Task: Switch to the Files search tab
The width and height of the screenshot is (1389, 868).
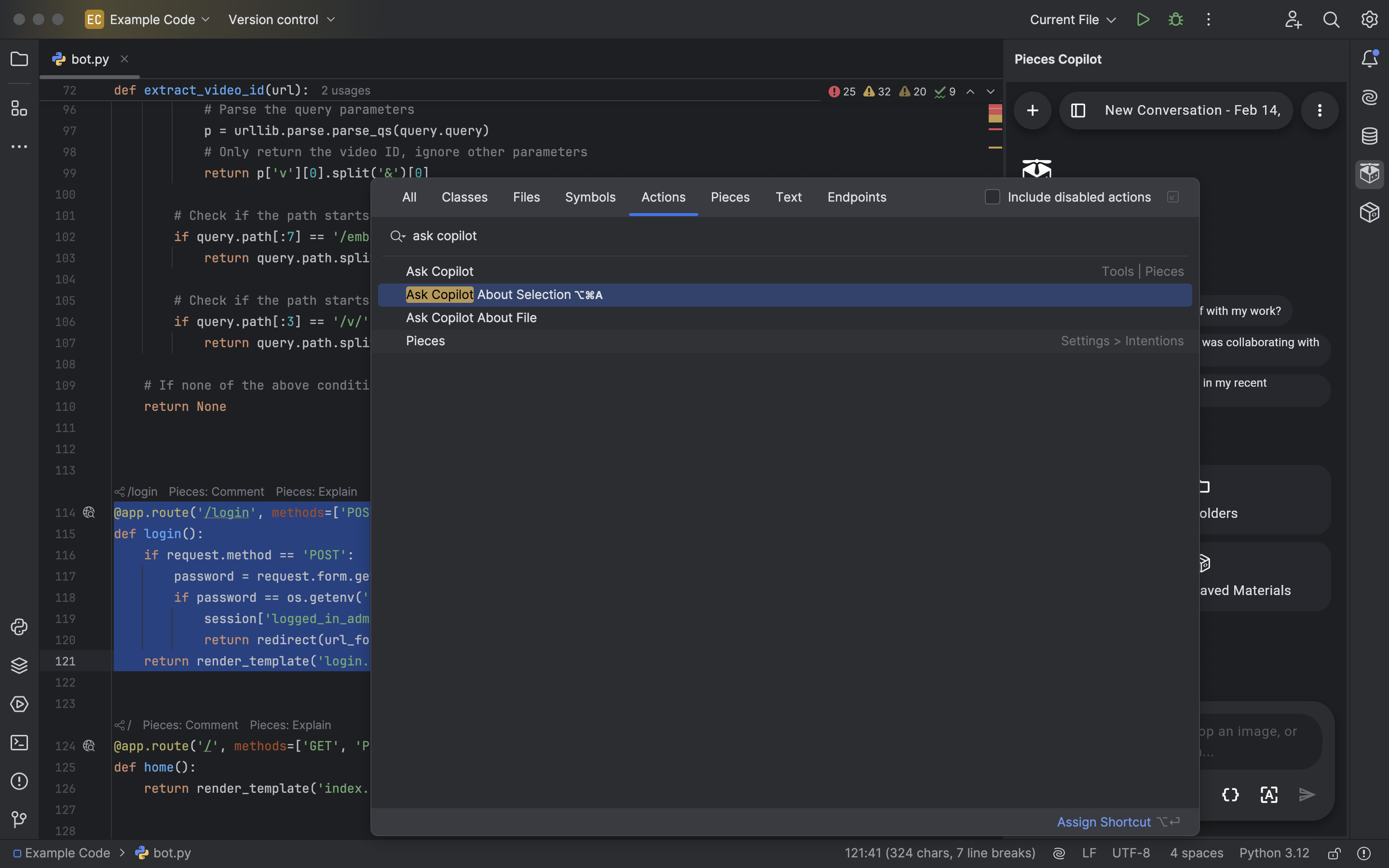Action: pyautogui.click(x=526, y=197)
